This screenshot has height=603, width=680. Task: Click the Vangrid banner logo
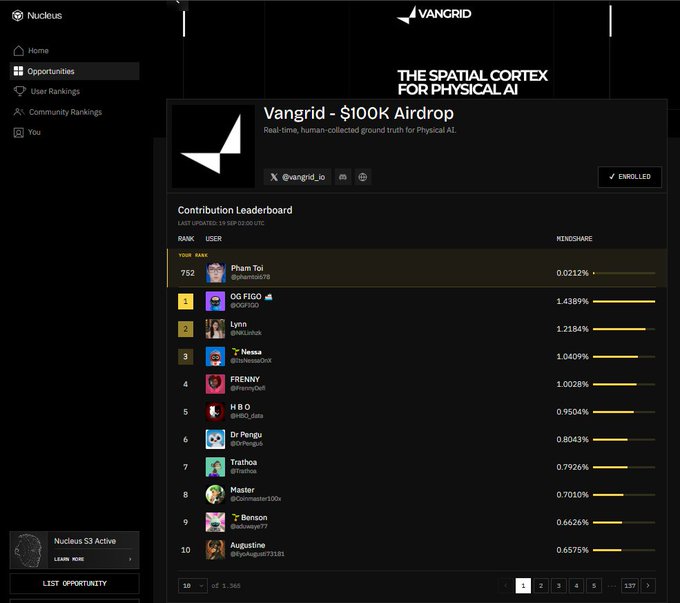(x=434, y=14)
